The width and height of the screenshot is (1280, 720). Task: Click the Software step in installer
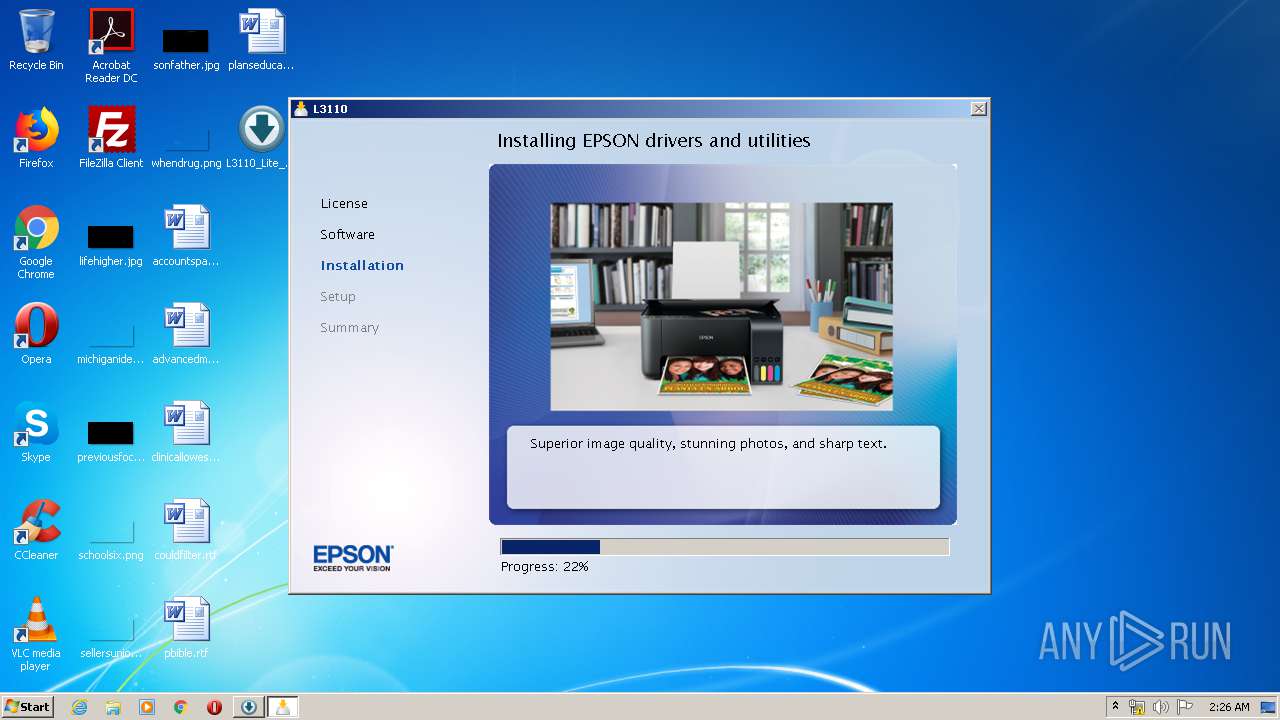coord(347,234)
